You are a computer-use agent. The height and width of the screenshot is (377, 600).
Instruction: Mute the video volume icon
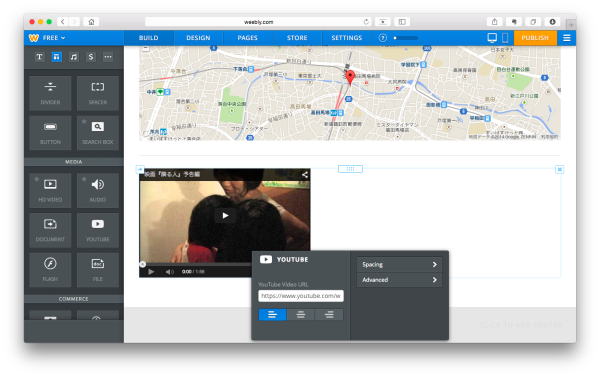pos(170,272)
